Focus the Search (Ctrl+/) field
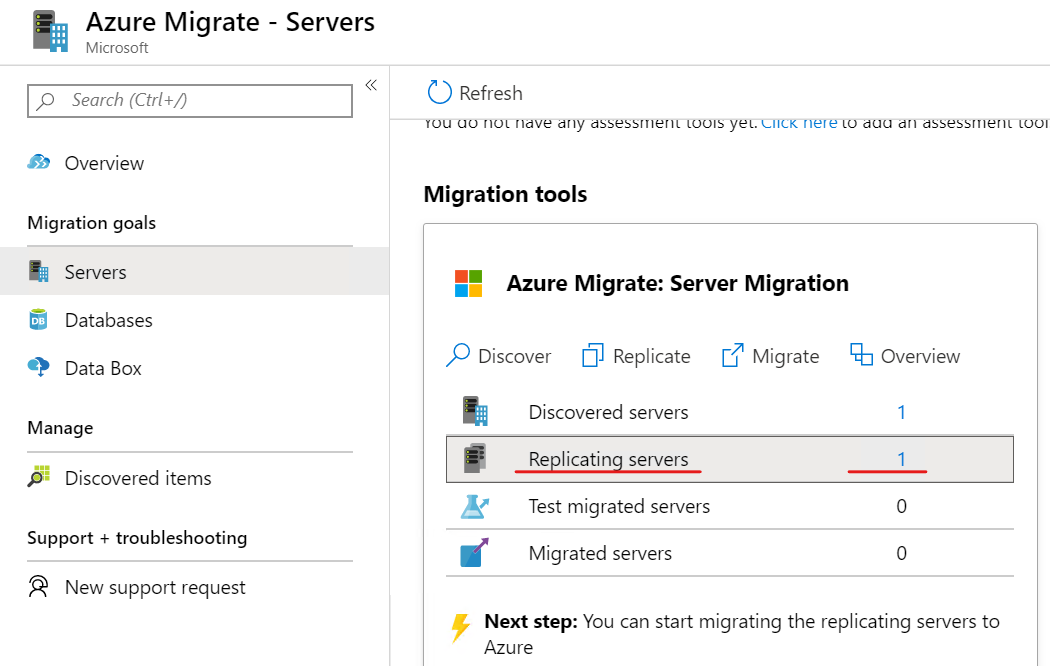 pyautogui.click(x=190, y=100)
